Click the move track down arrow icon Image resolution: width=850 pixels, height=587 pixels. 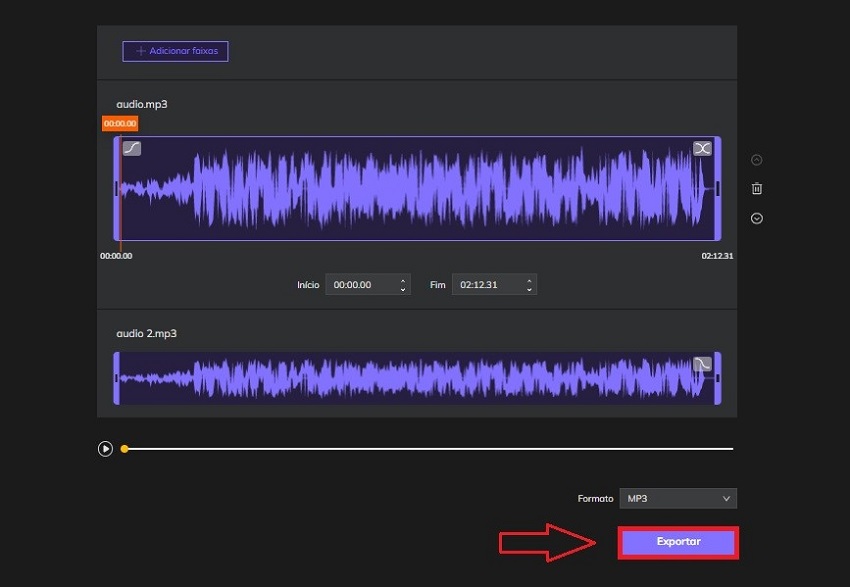click(757, 217)
